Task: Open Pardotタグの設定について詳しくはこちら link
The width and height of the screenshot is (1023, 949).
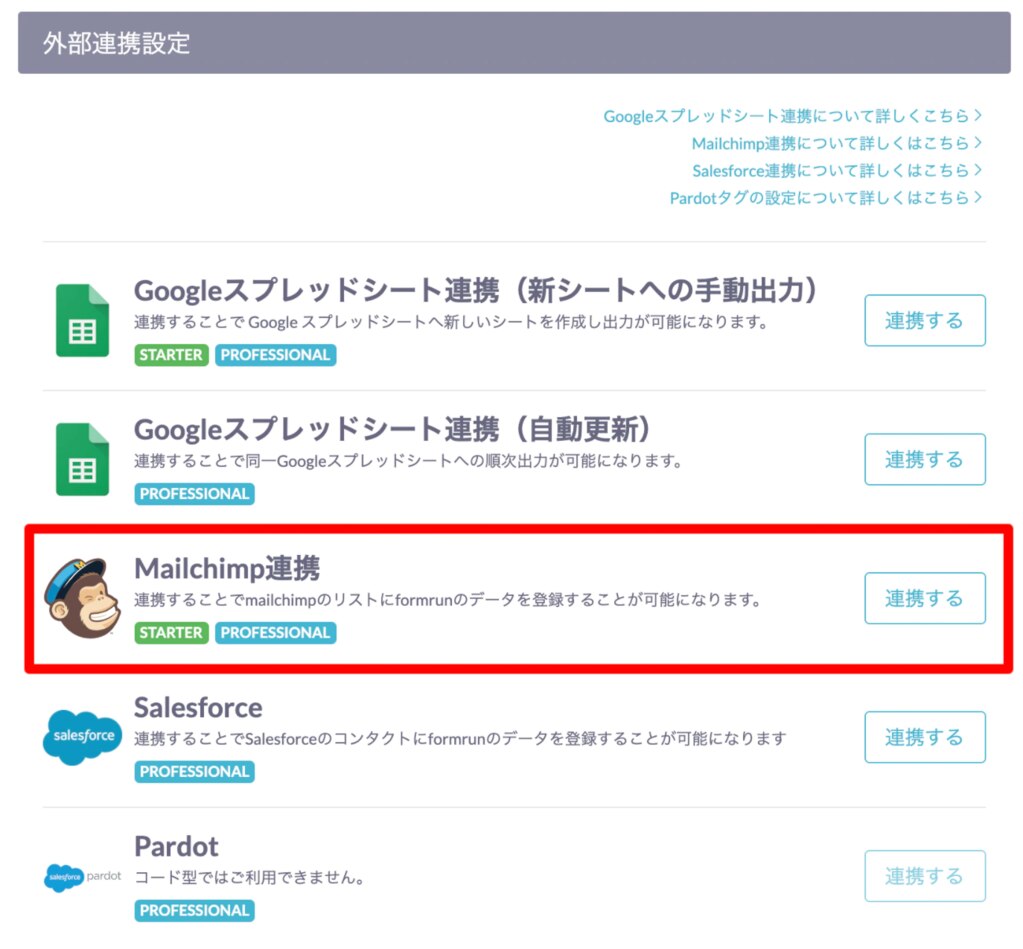Action: coord(826,198)
